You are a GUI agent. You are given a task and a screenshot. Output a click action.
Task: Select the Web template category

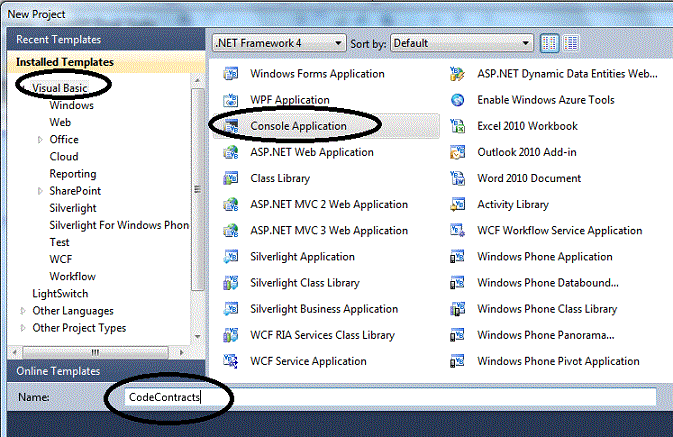click(60, 122)
